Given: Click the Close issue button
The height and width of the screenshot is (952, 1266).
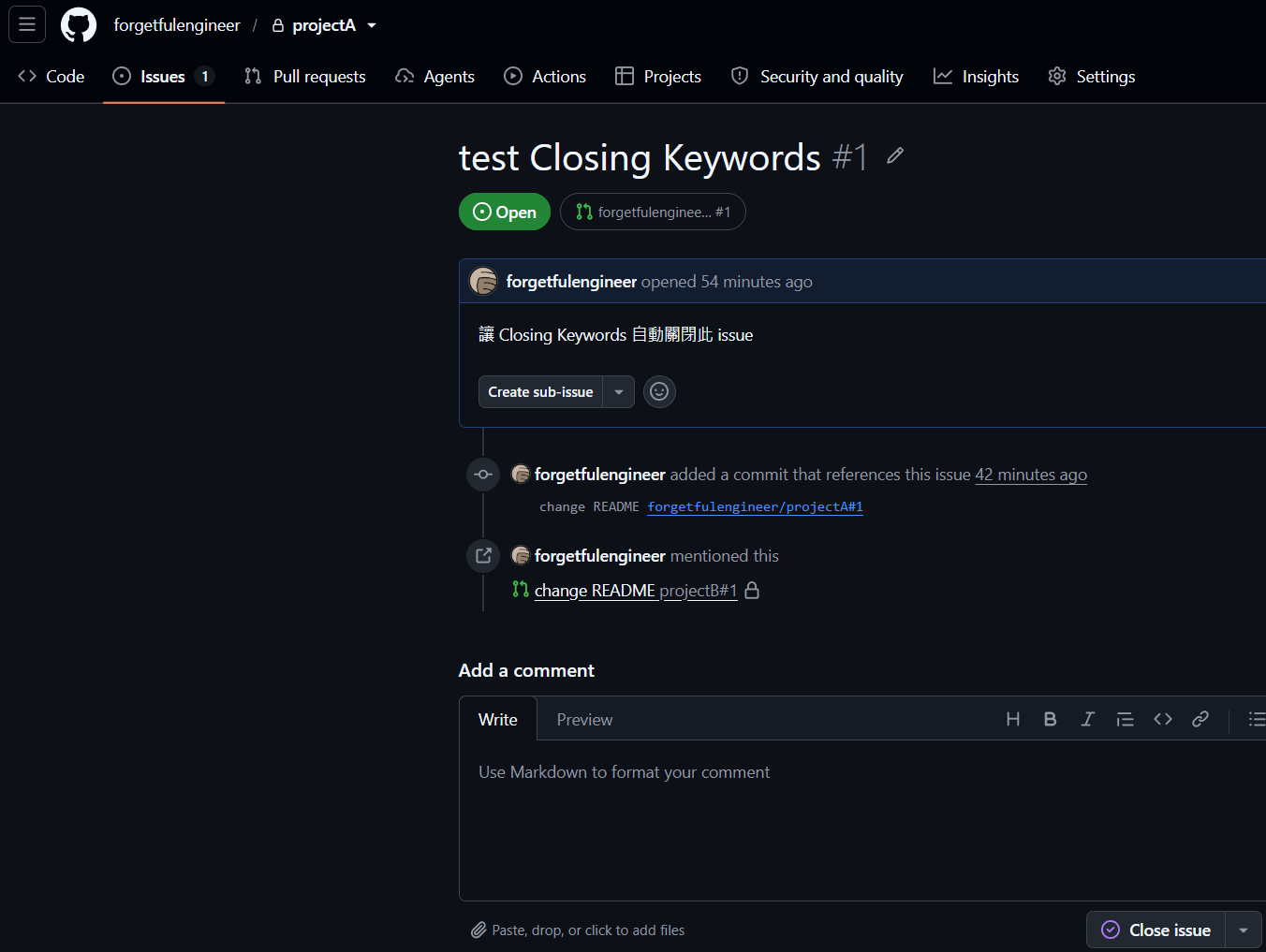Looking at the screenshot, I should tap(1156, 930).
